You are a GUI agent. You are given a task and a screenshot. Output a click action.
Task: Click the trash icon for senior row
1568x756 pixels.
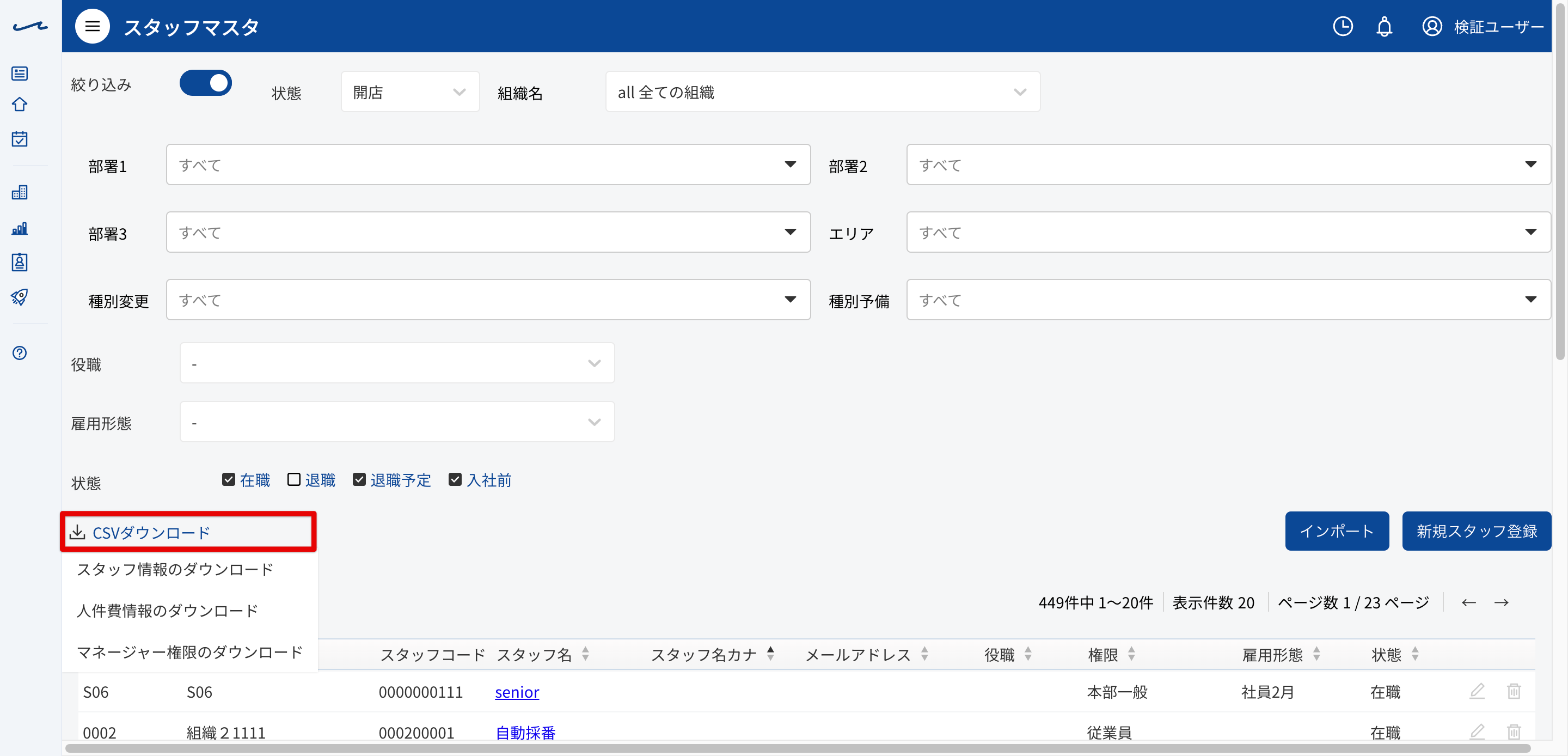point(1513,691)
